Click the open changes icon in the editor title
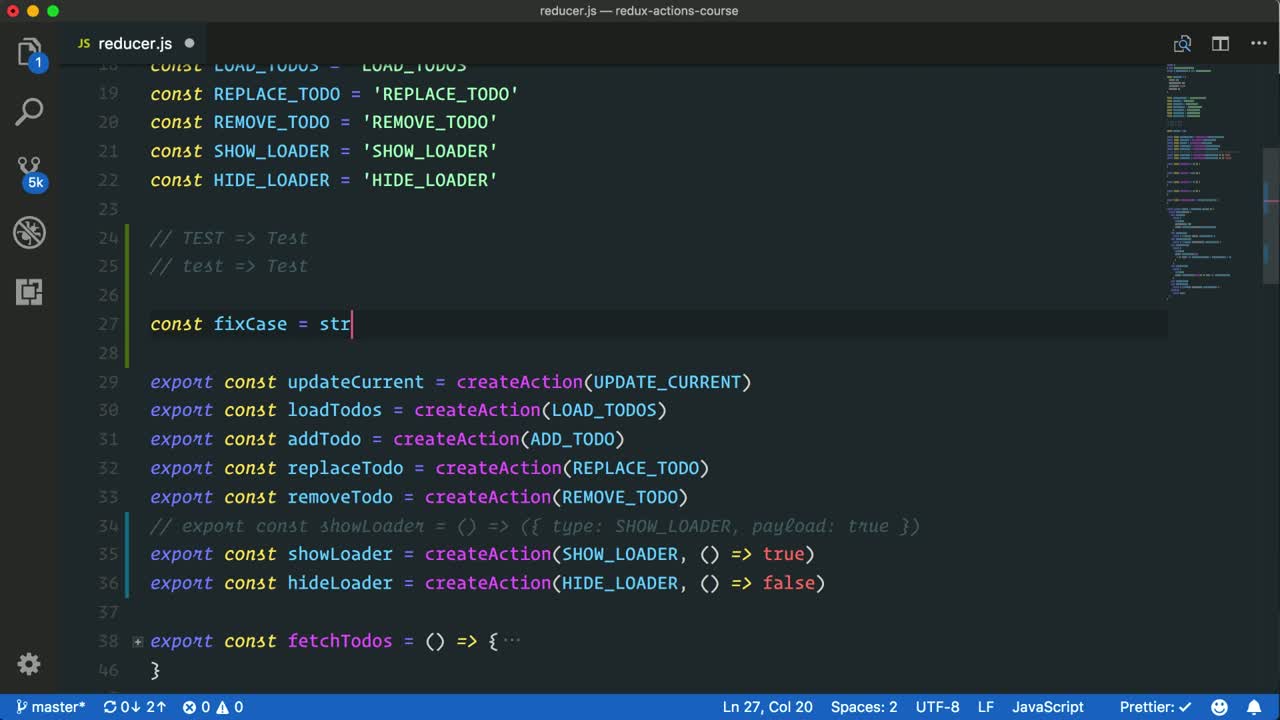This screenshot has width=1280, height=720. pyautogui.click(x=1182, y=44)
